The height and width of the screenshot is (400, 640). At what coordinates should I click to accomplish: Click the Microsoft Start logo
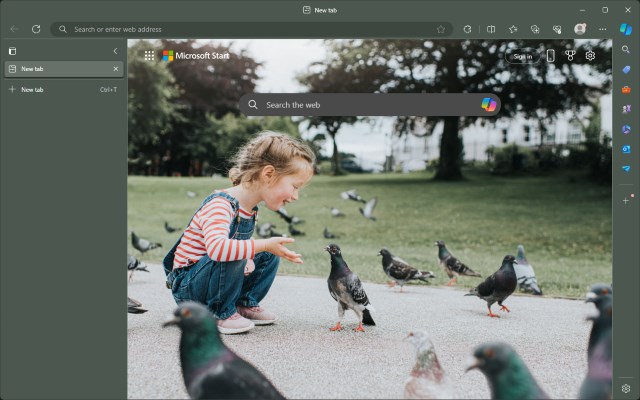[196, 56]
